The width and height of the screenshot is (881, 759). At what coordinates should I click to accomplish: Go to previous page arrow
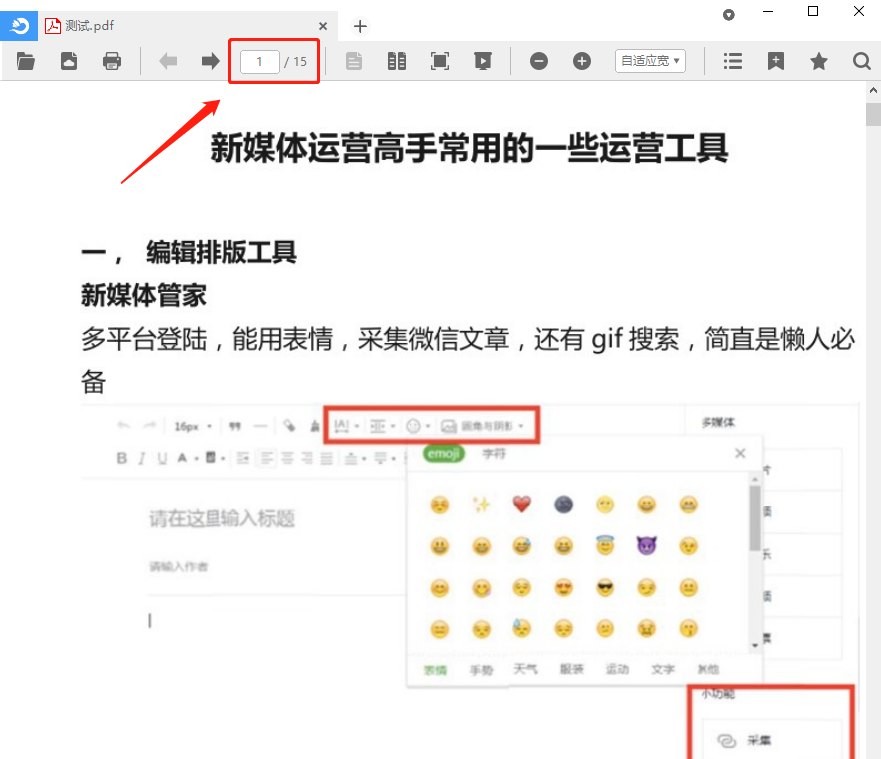click(168, 61)
